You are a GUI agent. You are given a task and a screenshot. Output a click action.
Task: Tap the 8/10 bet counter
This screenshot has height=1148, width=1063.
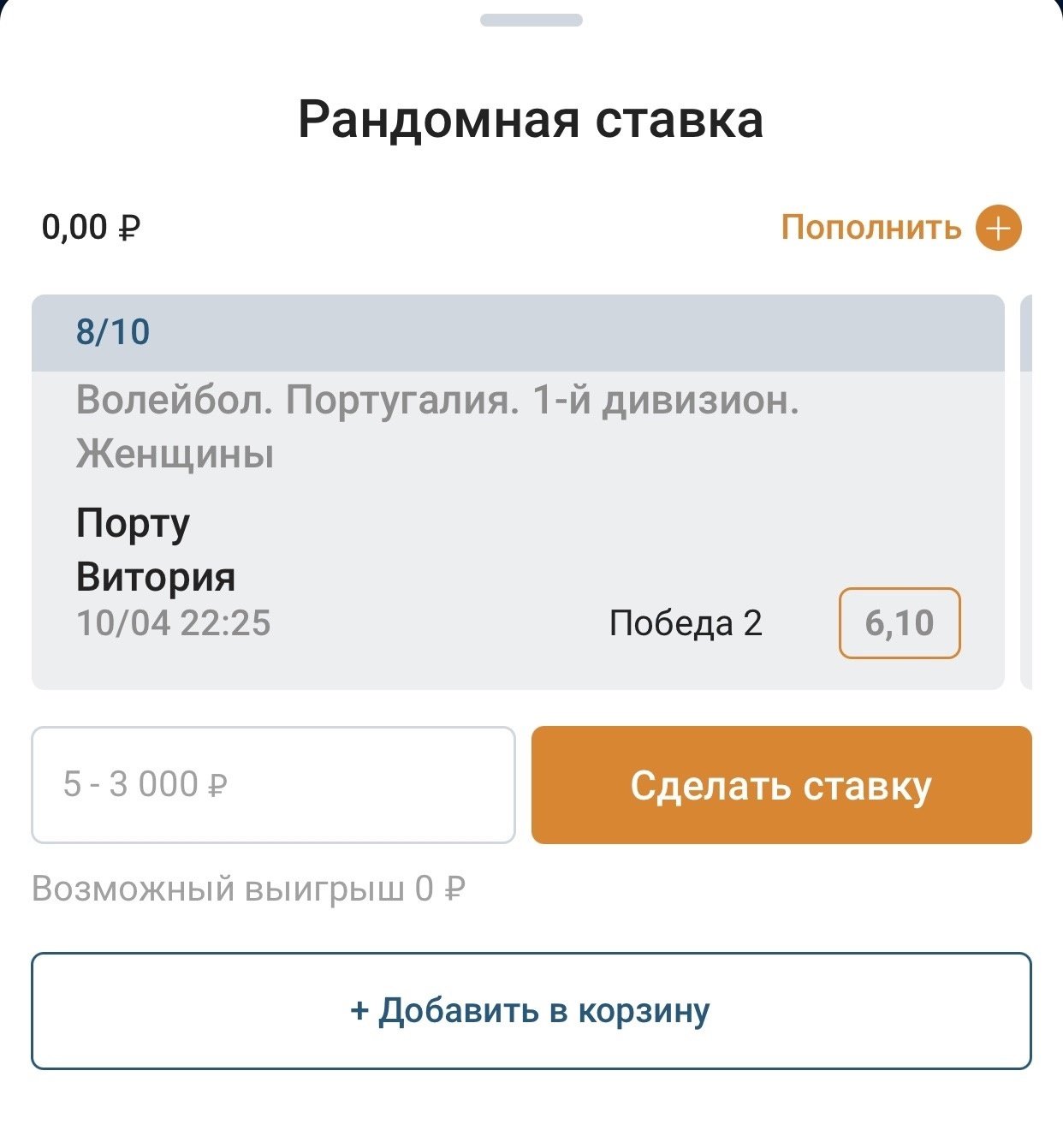click(x=113, y=332)
